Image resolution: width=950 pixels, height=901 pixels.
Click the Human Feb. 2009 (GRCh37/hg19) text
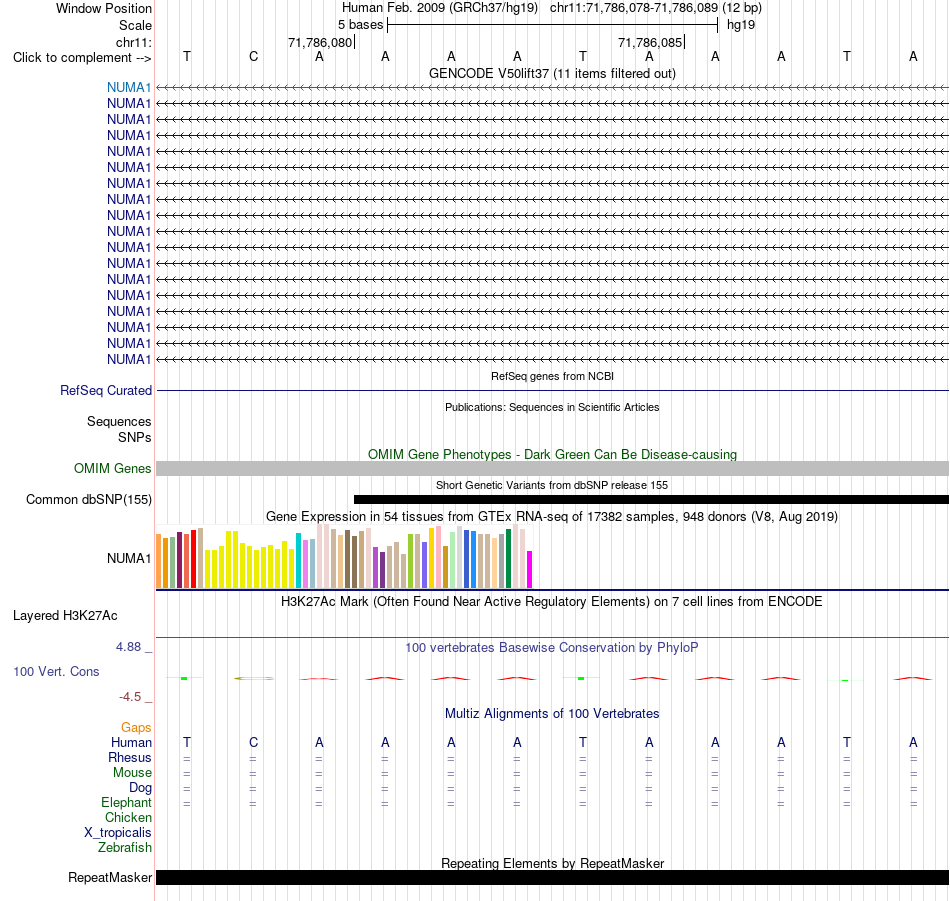440,8
